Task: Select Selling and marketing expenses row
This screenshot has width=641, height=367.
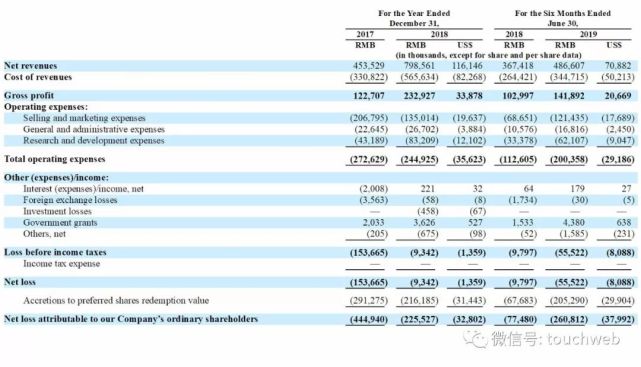Action: click(x=320, y=118)
